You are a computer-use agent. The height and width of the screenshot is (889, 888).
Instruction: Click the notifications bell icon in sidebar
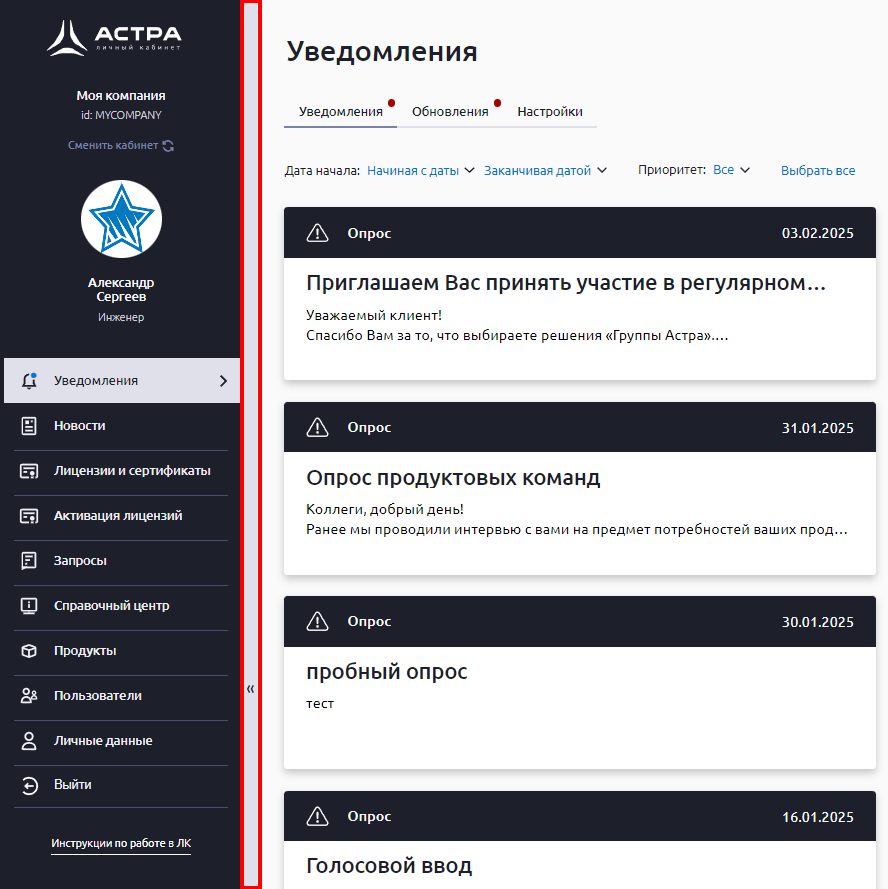click(x=29, y=381)
